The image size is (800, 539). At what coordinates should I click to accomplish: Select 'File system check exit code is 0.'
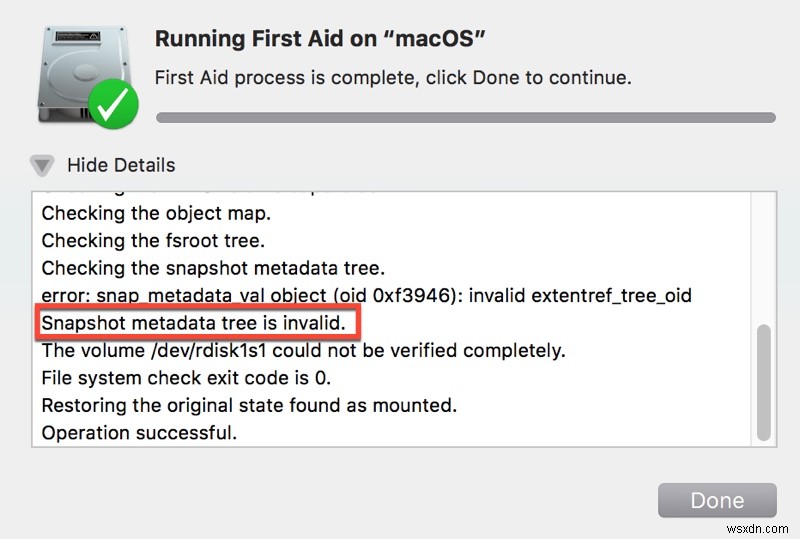click(186, 378)
